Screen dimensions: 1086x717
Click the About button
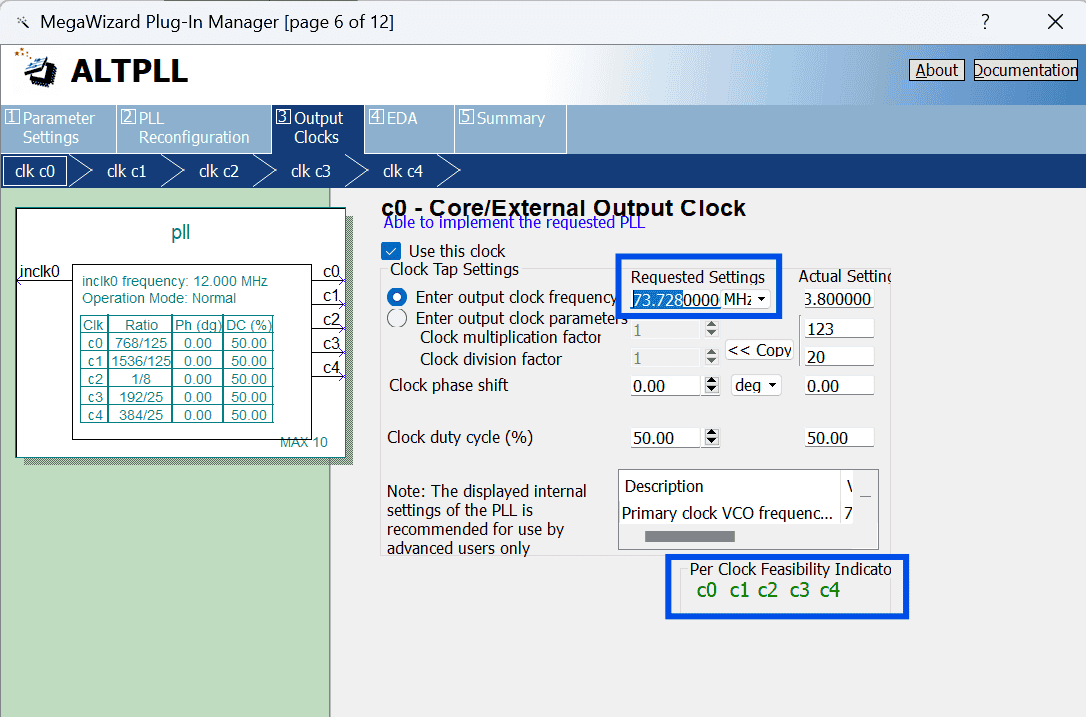(x=936, y=70)
